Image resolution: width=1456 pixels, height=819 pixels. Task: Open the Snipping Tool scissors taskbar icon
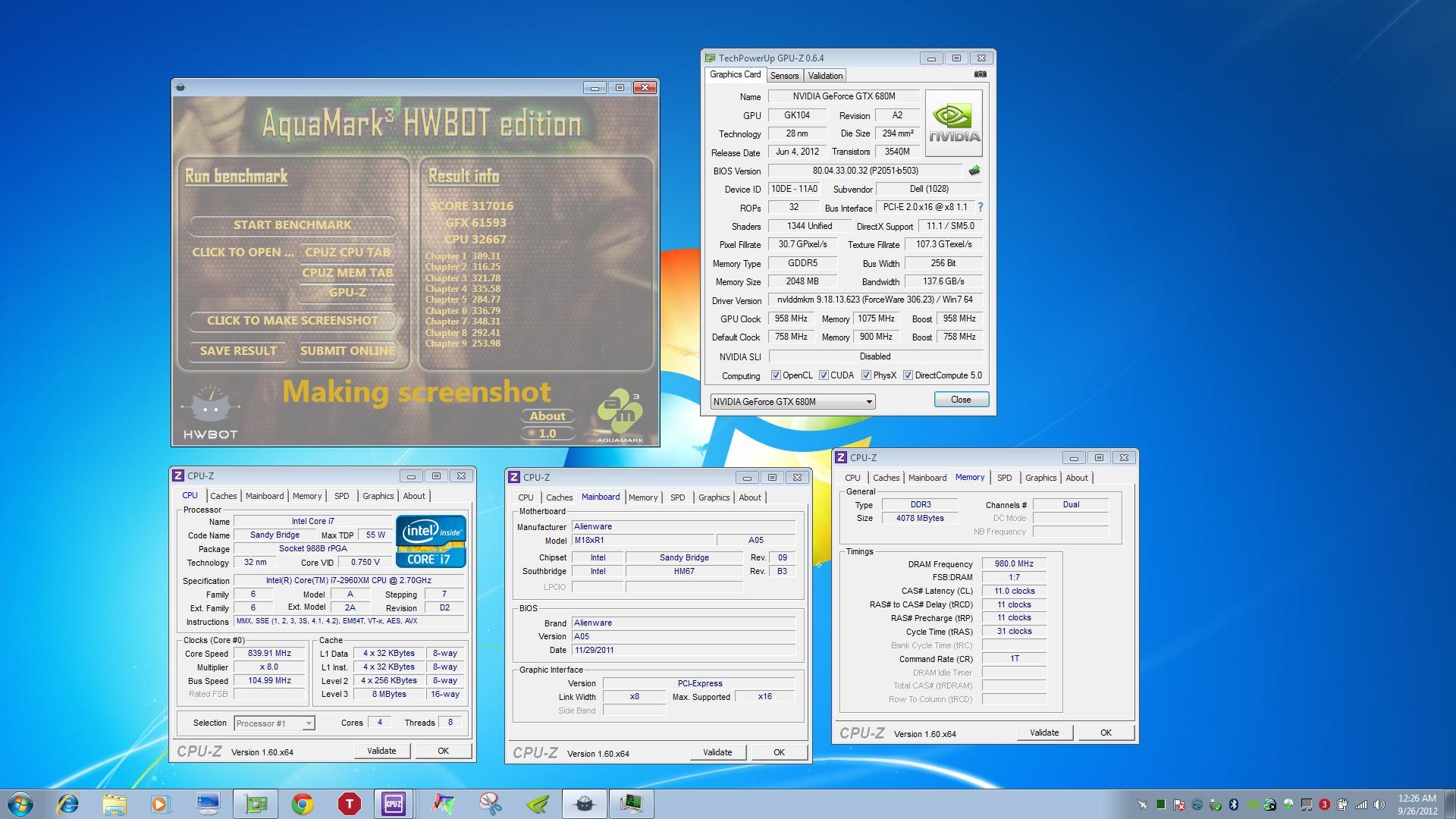click(491, 804)
